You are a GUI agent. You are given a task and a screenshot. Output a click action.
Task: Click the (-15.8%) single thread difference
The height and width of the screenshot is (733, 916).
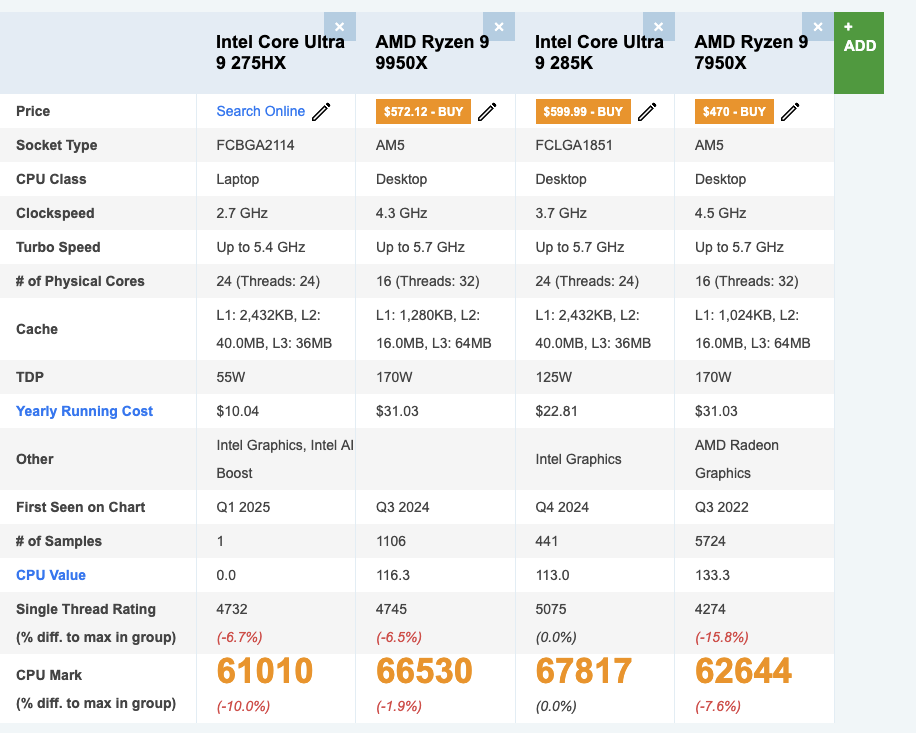coord(721,637)
